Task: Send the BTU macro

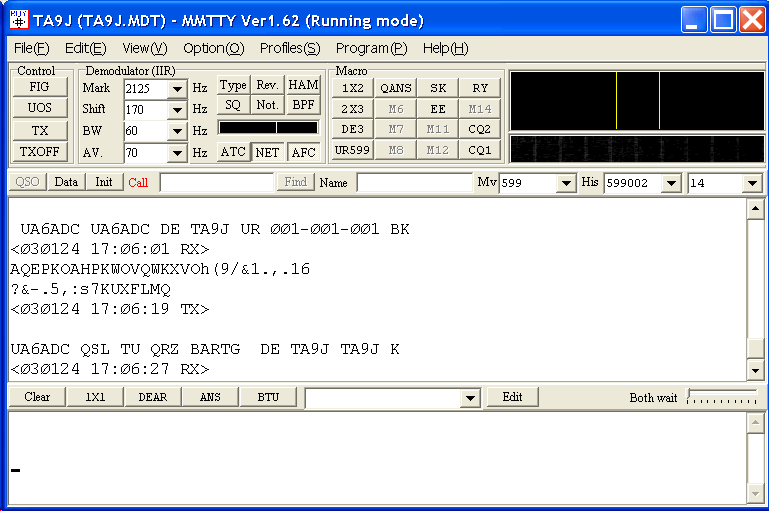Action: pyautogui.click(x=268, y=397)
